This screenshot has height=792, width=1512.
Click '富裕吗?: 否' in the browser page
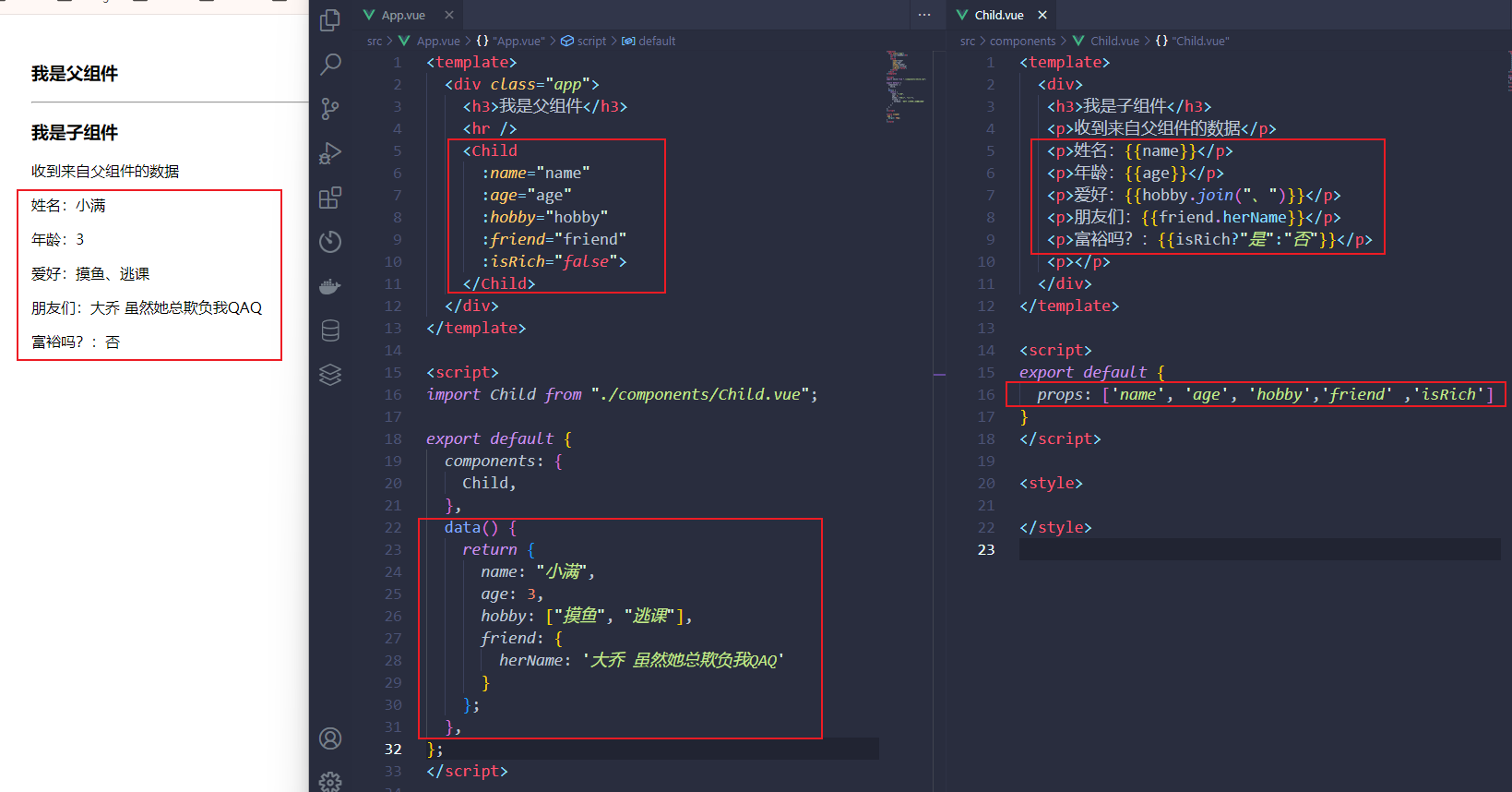click(76, 342)
